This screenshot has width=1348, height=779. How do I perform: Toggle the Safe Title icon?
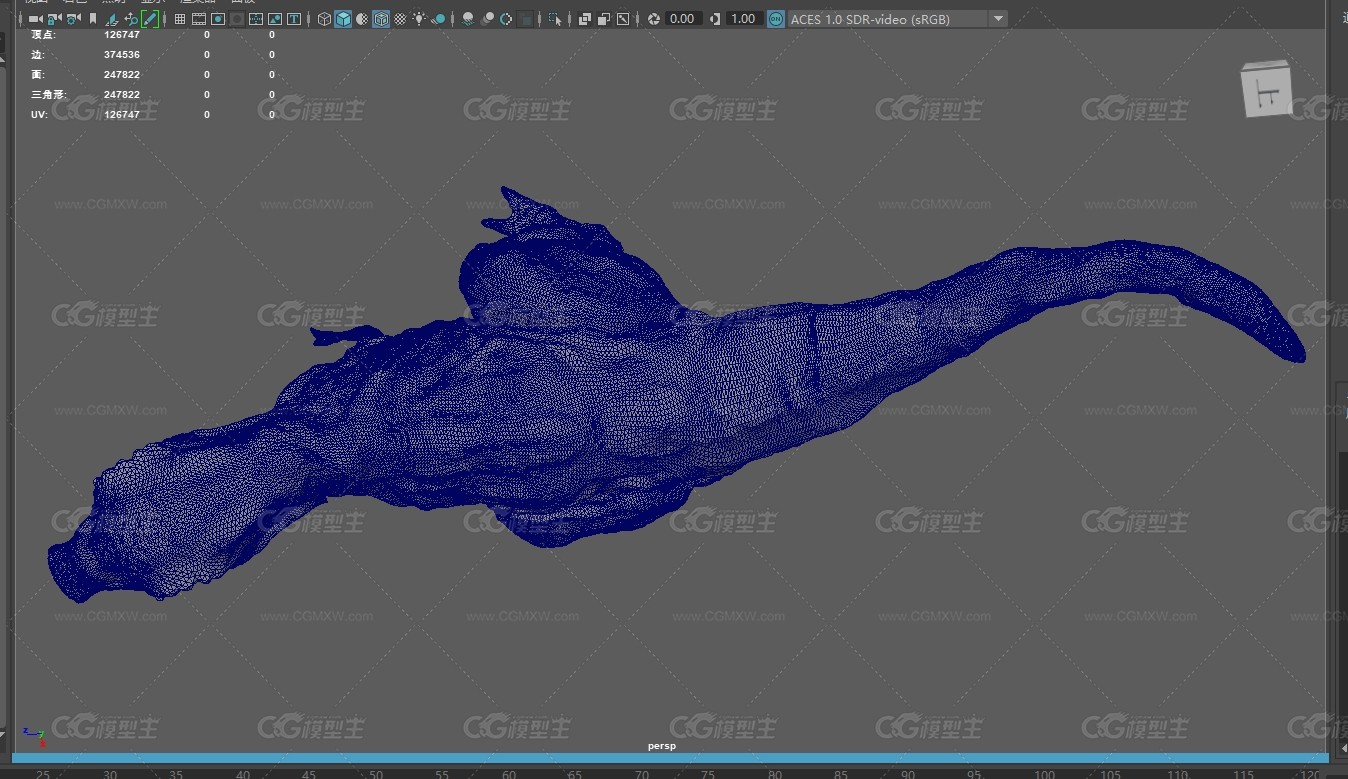(294, 19)
